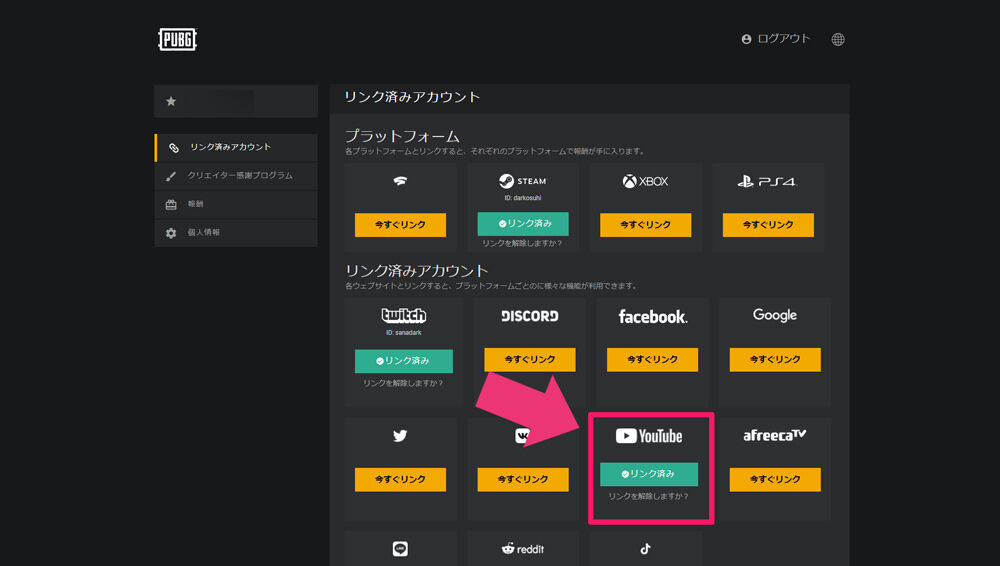Link the afreecaTV account now
Image resolution: width=1000 pixels, height=566 pixels.
pyautogui.click(x=775, y=479)
